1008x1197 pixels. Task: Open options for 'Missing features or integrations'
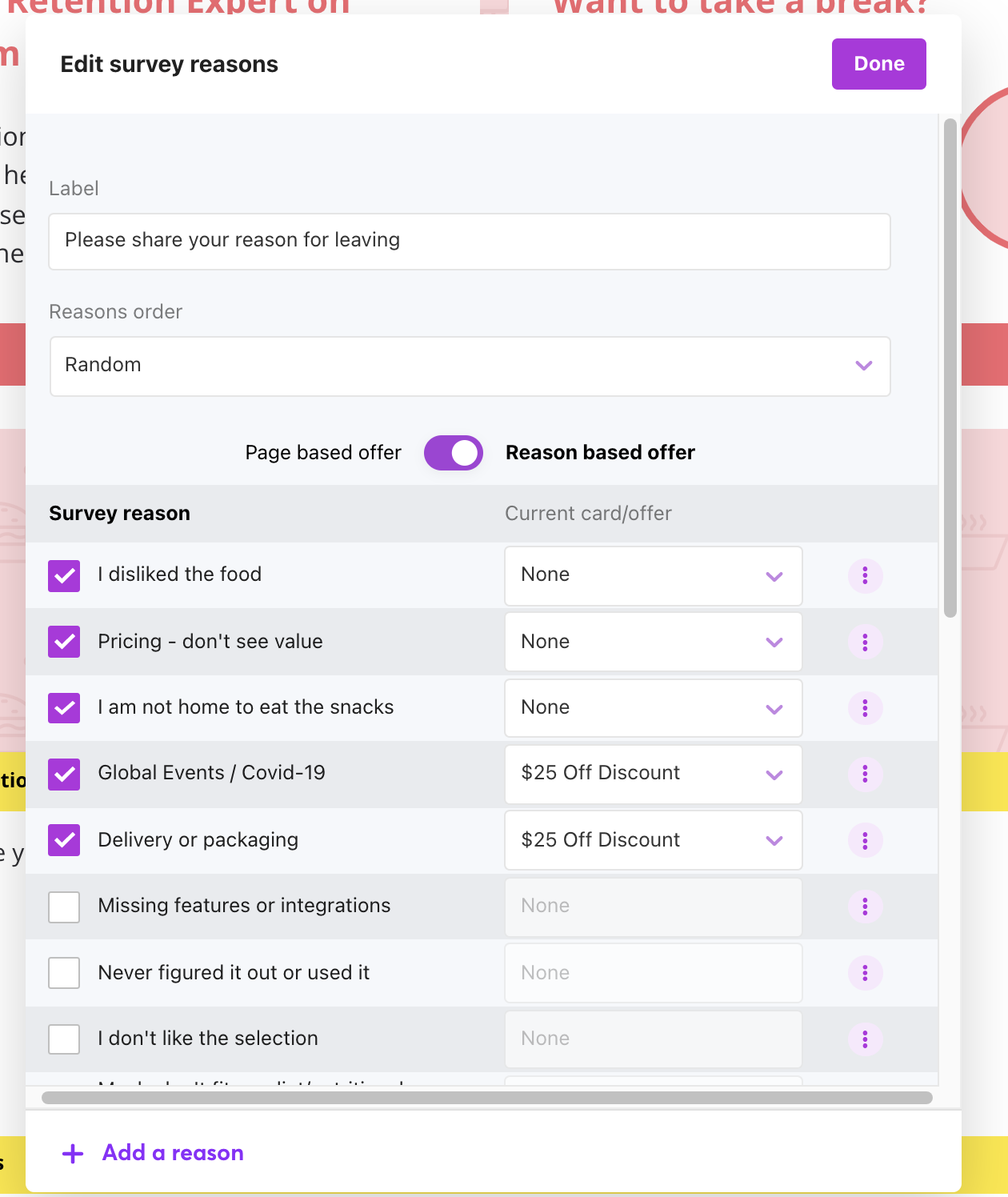point(865,907)
